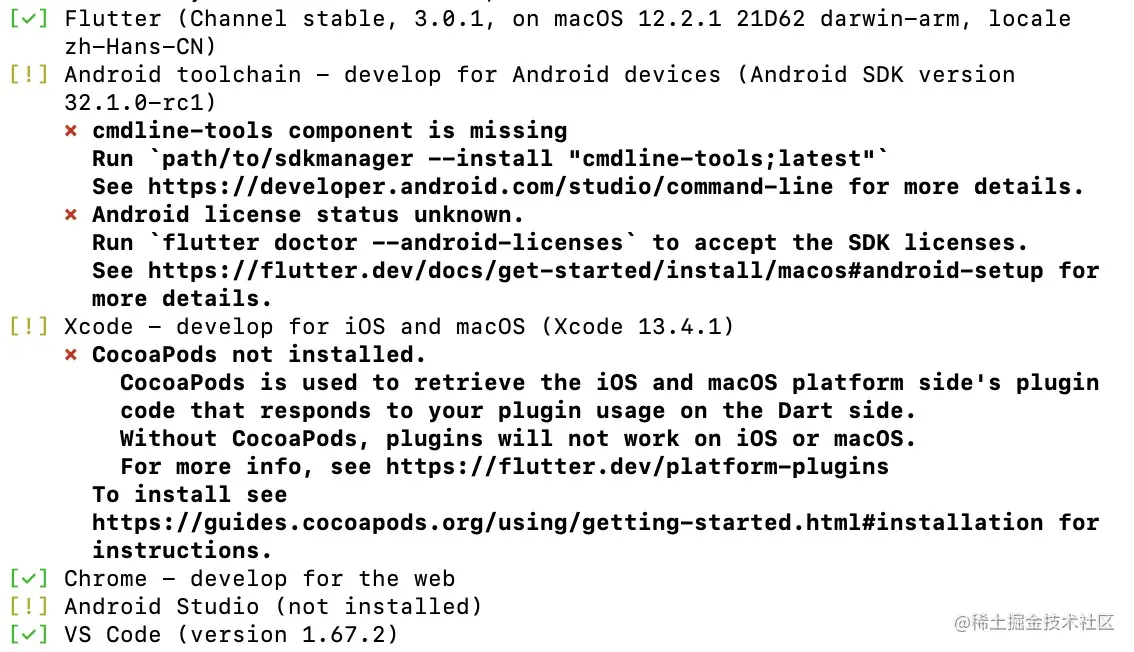This screenshot has height=652, width=1134.
Task: Click the Juejin community watermark
Action: click(x=1034, y=622)
